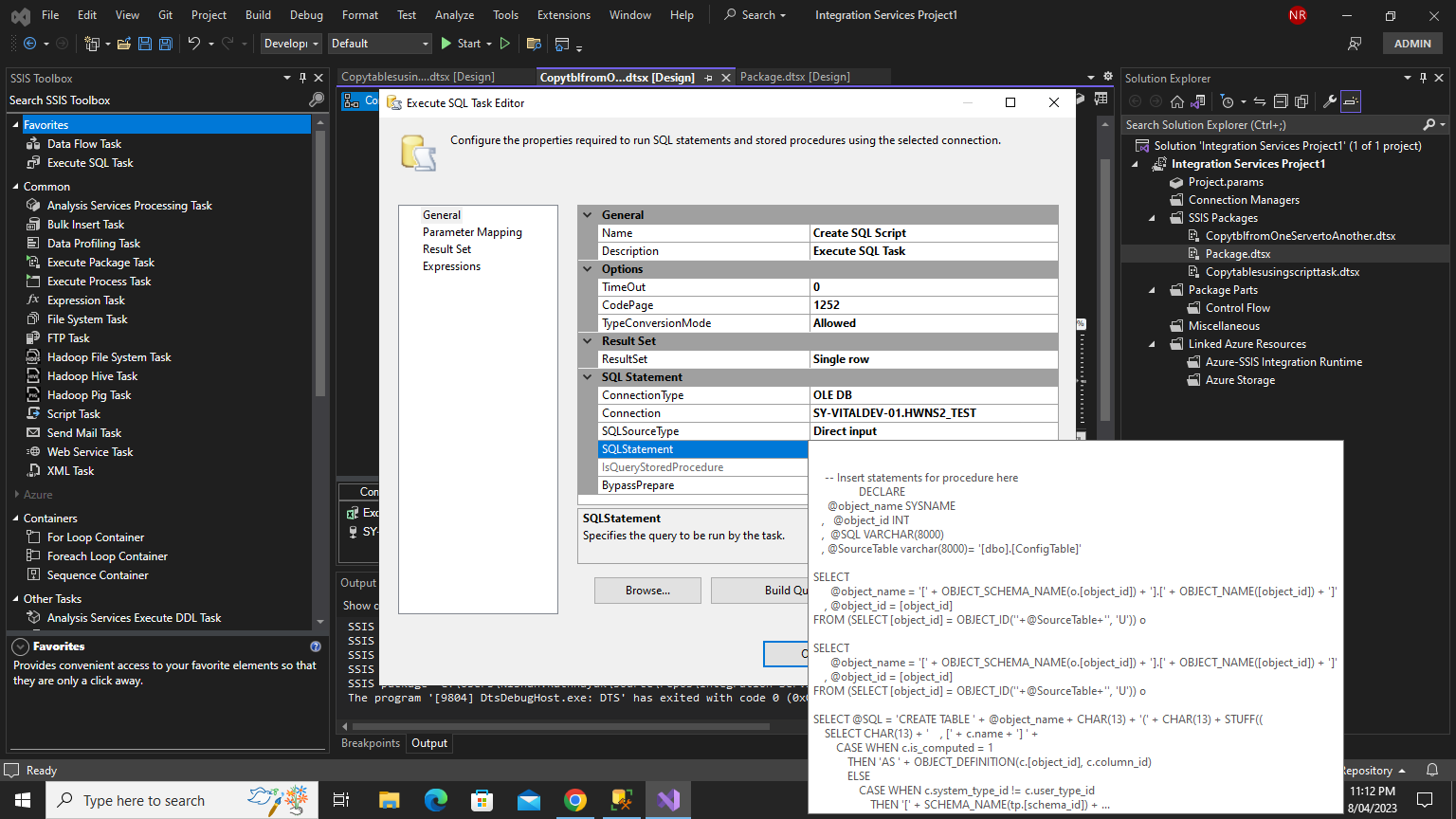Open Task View on the taskbar
Viewport: 1456px width, 819px height.
(x=341, y=800)
